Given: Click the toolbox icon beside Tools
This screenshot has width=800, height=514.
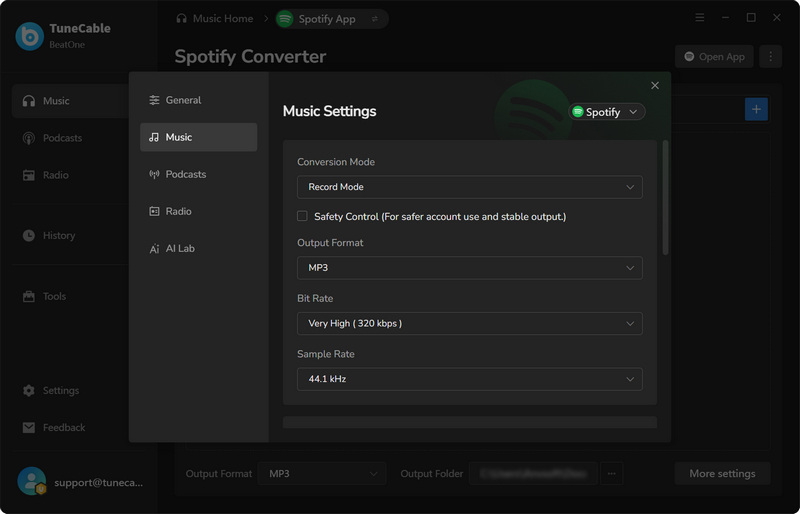Looking at the screenshot, I should (x=29, y=296).
